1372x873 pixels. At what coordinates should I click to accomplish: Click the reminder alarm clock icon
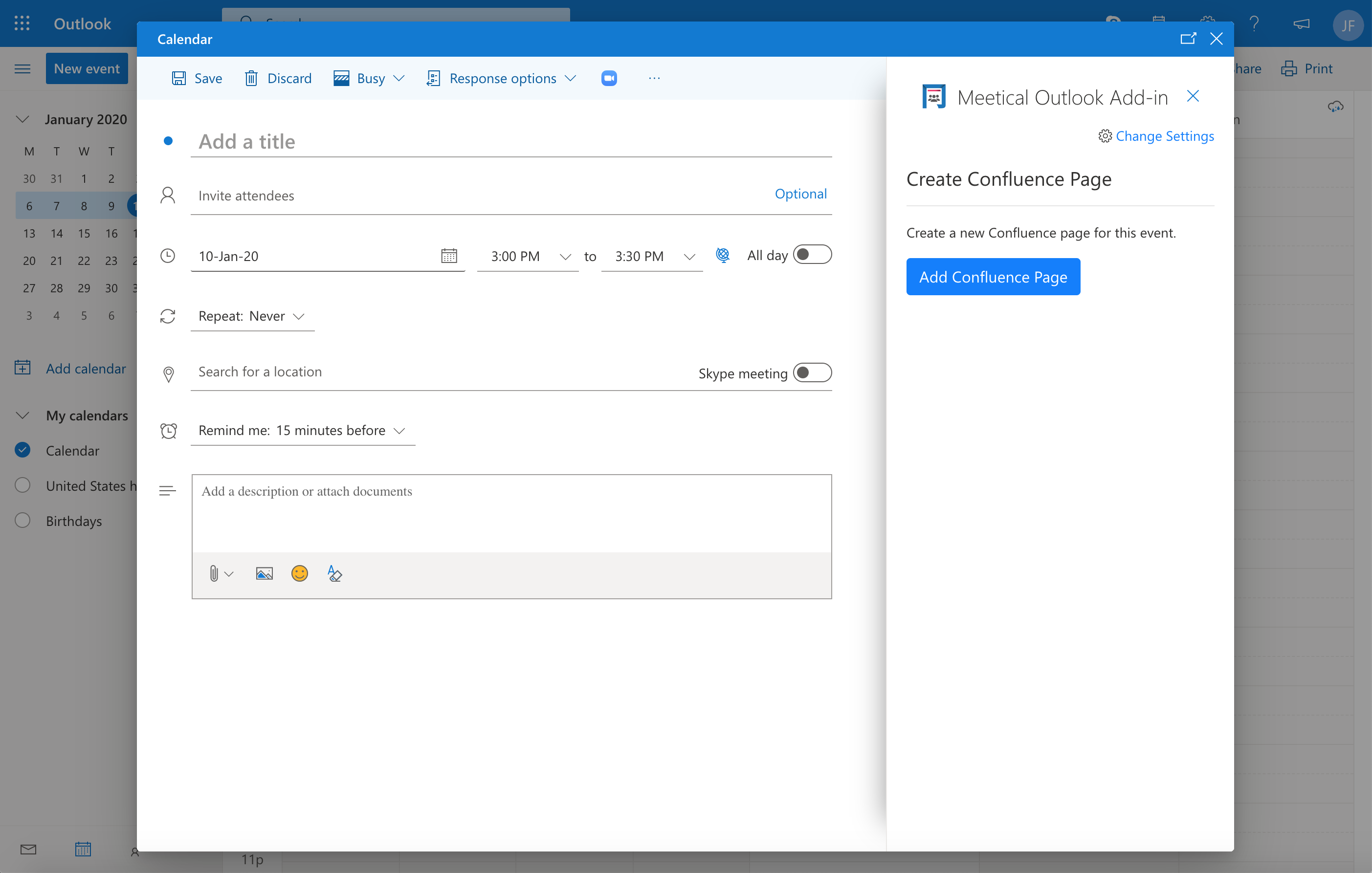coord(168,431)
